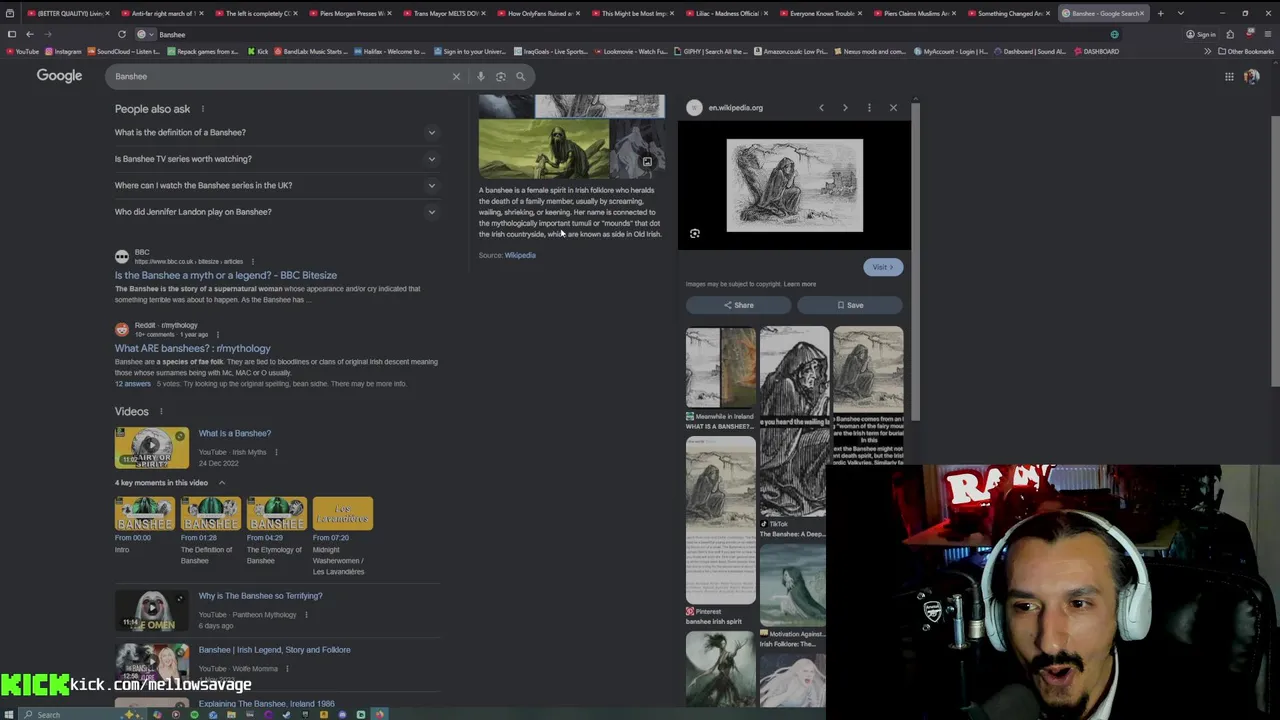This screenshot has width=1280, height=720.
Task: Clear the Banshee search query
Action: 456,76
